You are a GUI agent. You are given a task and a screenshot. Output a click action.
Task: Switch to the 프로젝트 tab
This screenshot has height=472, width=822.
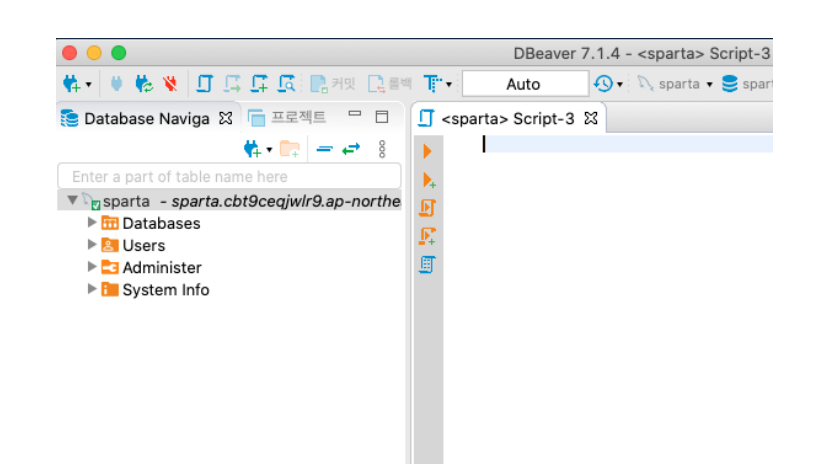287,117
